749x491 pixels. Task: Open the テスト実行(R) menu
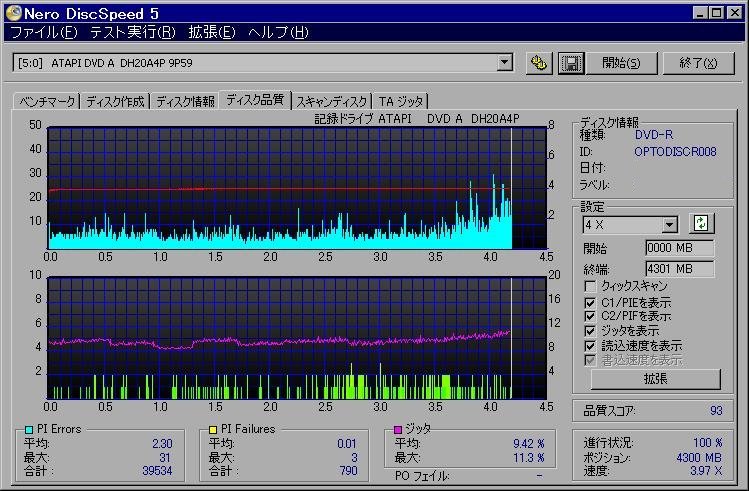pos(133,32)
